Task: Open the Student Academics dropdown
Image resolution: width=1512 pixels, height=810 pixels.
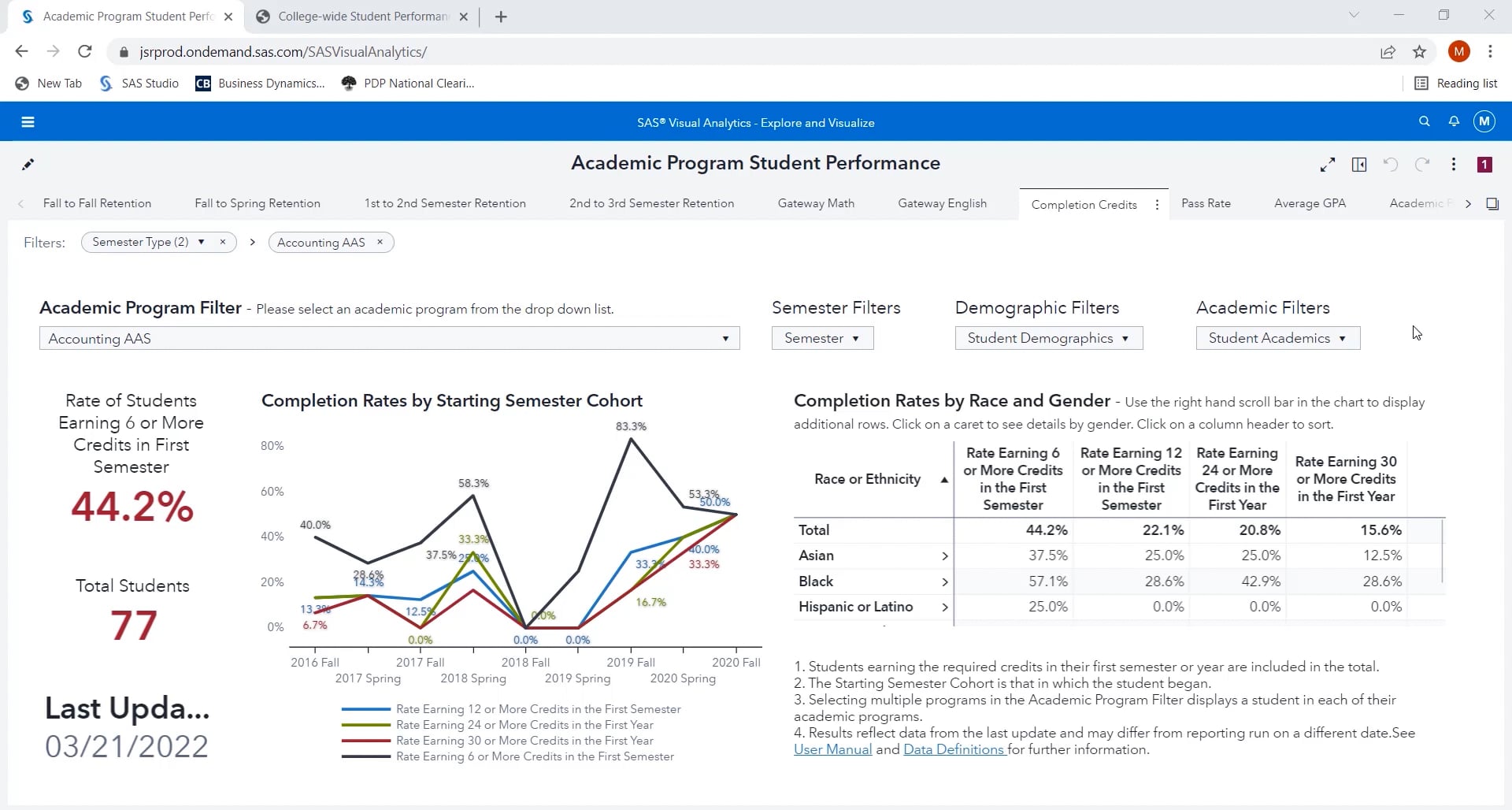Action: [x=1277, y=338]
